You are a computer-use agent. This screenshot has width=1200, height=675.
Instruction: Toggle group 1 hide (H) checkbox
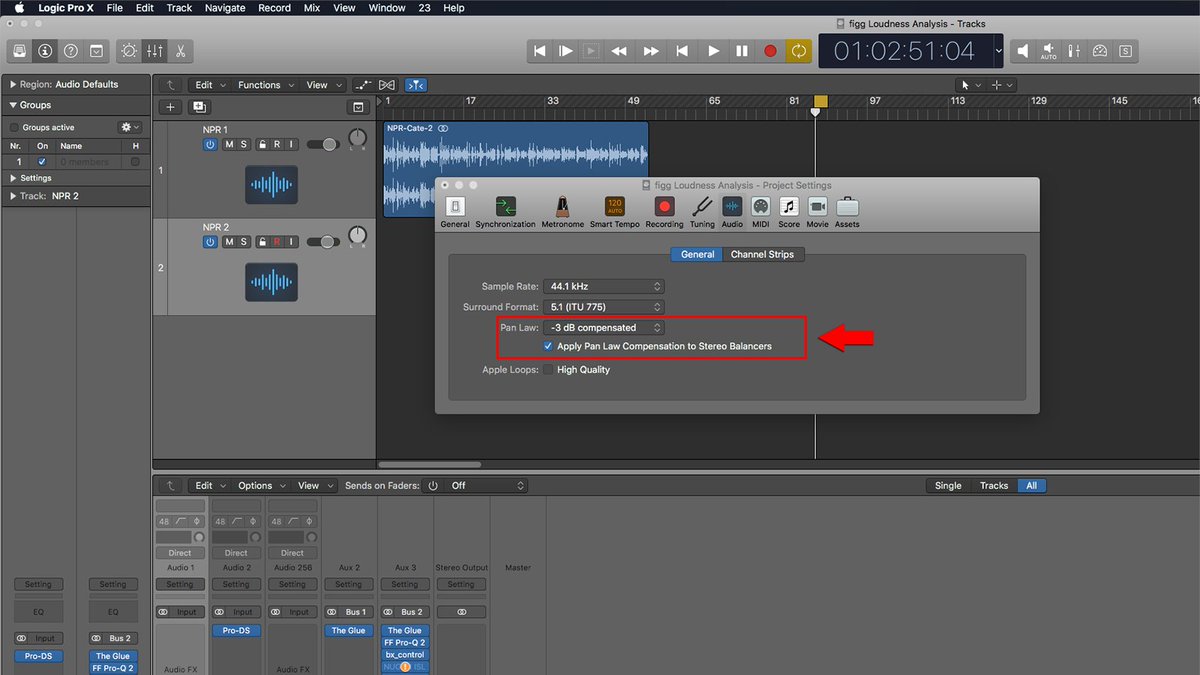pos(135,161)
